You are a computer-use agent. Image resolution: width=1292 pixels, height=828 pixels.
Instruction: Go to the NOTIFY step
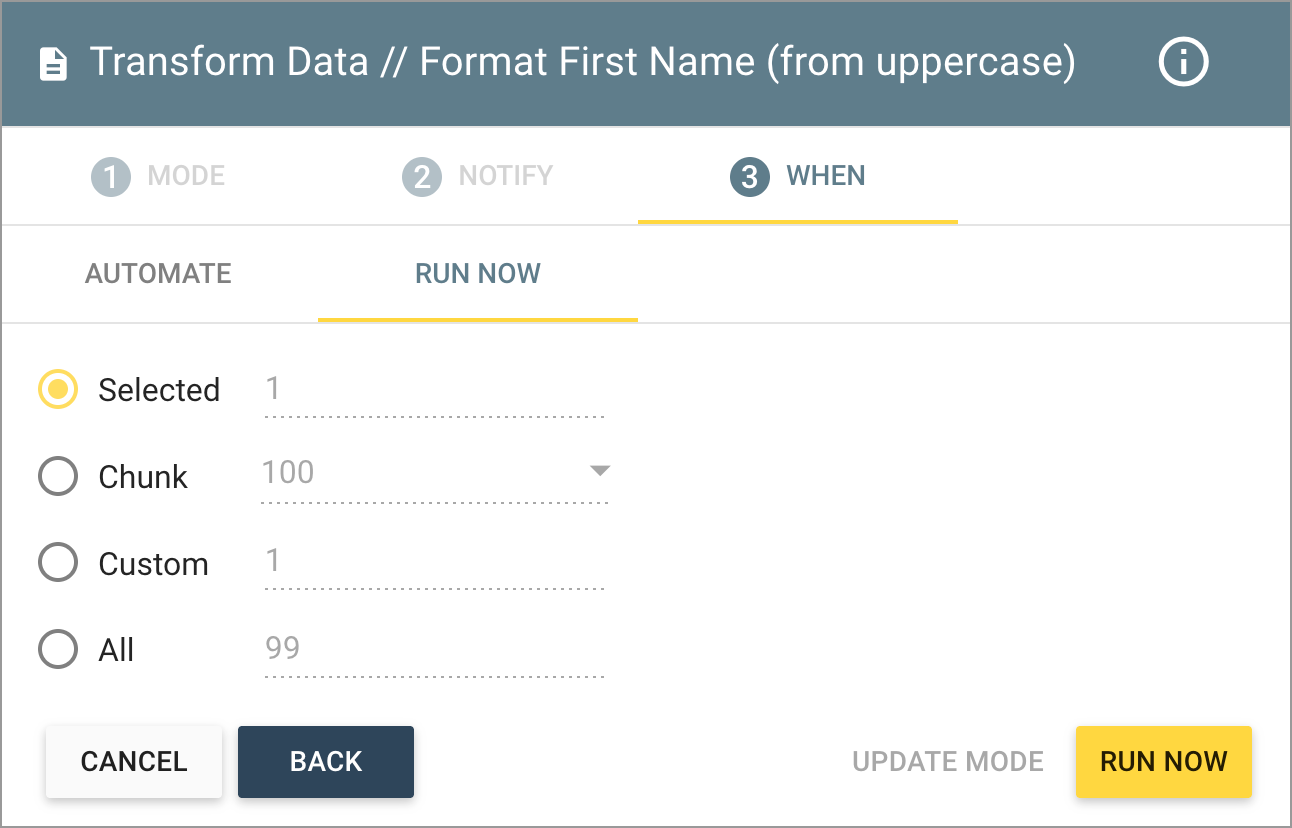[478, 175]
